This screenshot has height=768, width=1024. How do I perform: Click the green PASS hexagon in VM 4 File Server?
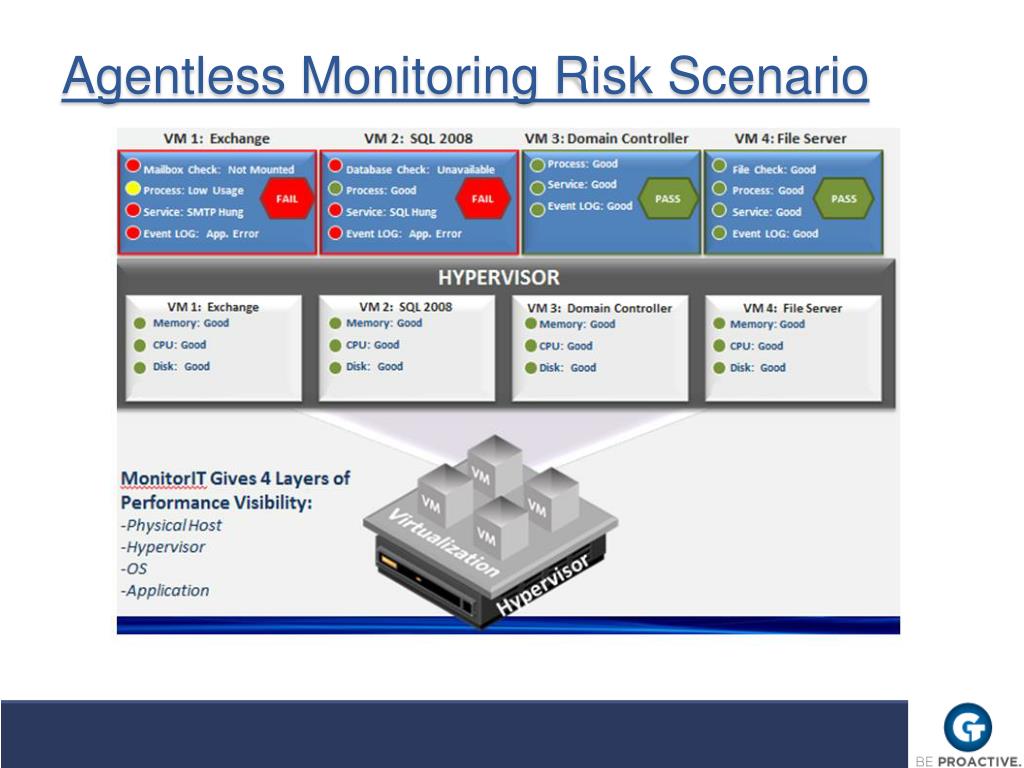coord(843,199)
